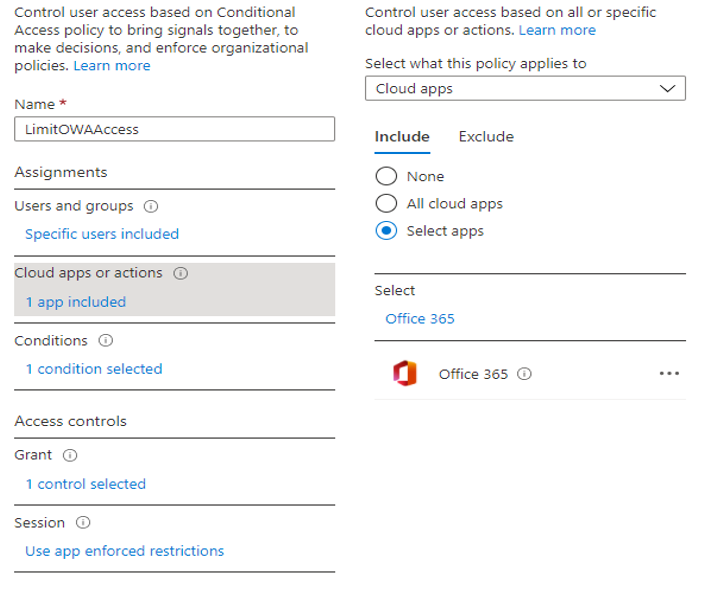Open the Cloud apps dropdown
This screenshot has width=712, height=605.
pos(525,88)
